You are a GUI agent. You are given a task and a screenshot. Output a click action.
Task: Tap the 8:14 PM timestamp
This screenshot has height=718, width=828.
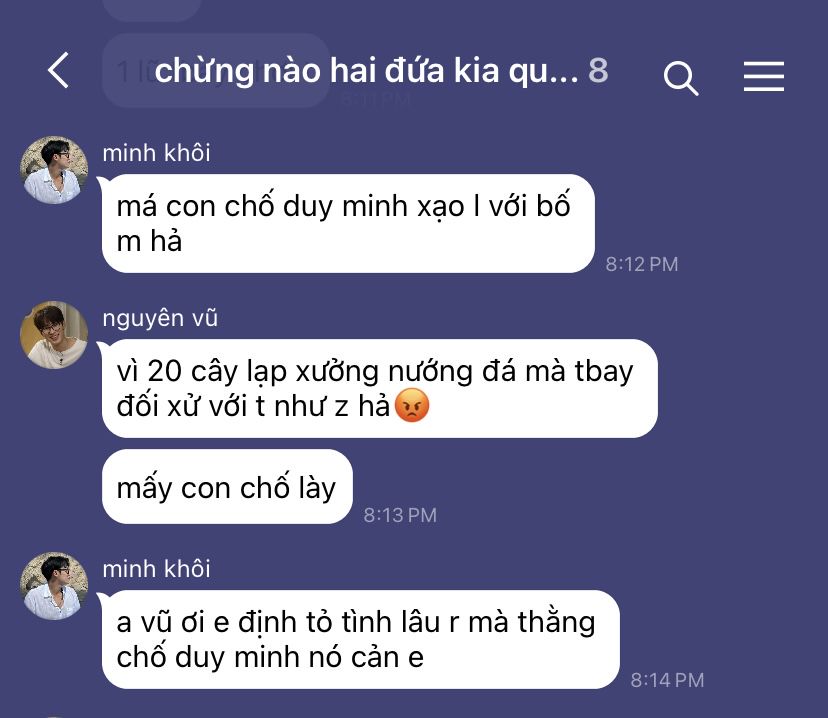click(x=667, y=680)
